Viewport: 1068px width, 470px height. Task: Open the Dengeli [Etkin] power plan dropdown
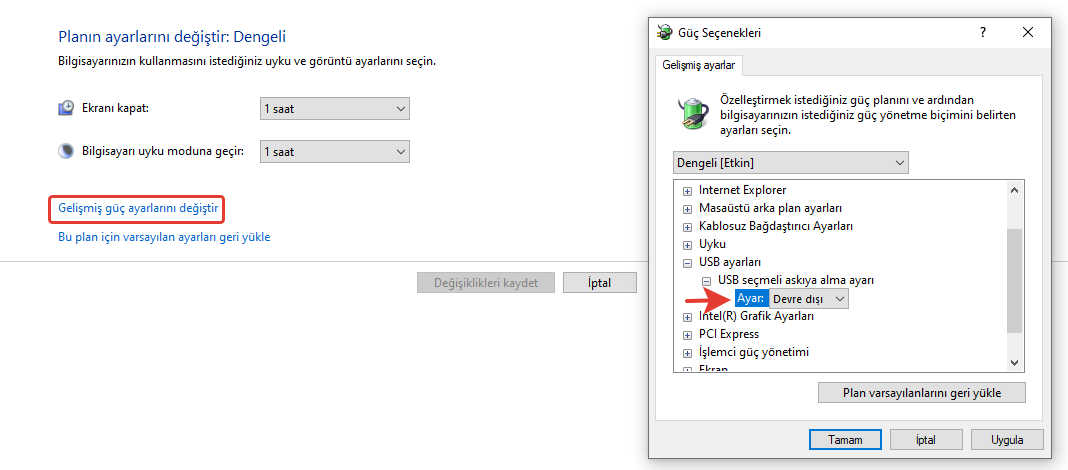tap(791, 162)
